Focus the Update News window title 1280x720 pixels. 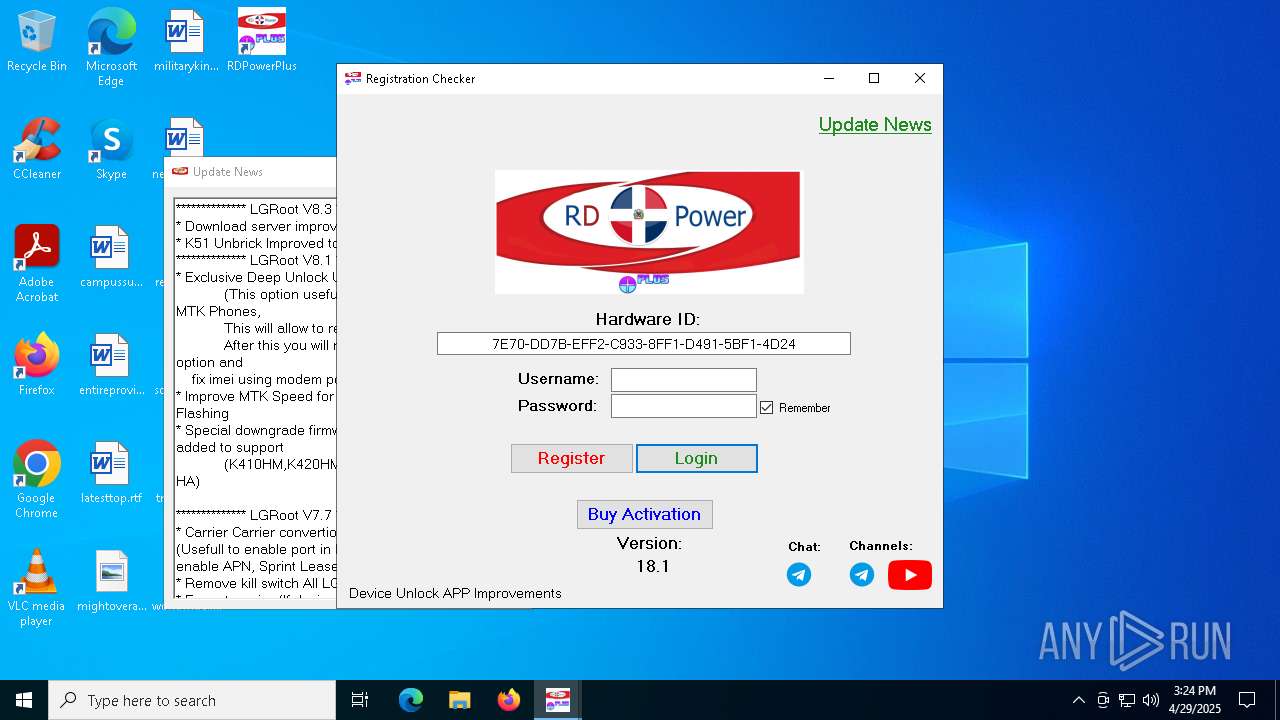point(228,172)
